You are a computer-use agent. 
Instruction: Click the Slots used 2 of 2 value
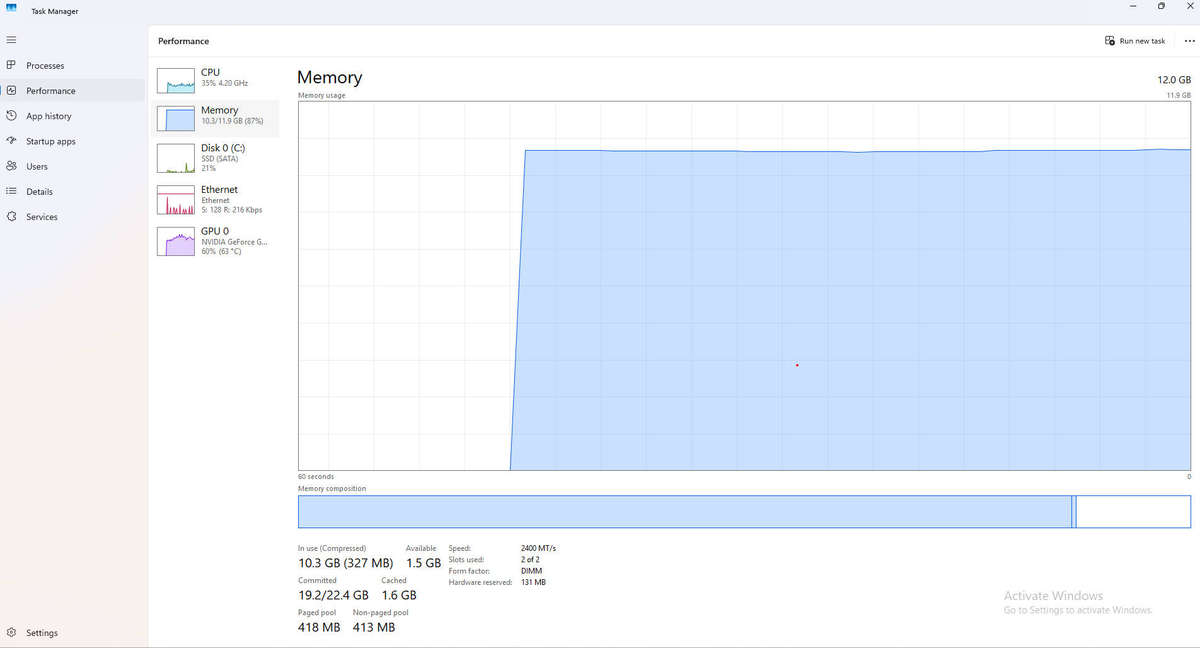coord(530,559)
